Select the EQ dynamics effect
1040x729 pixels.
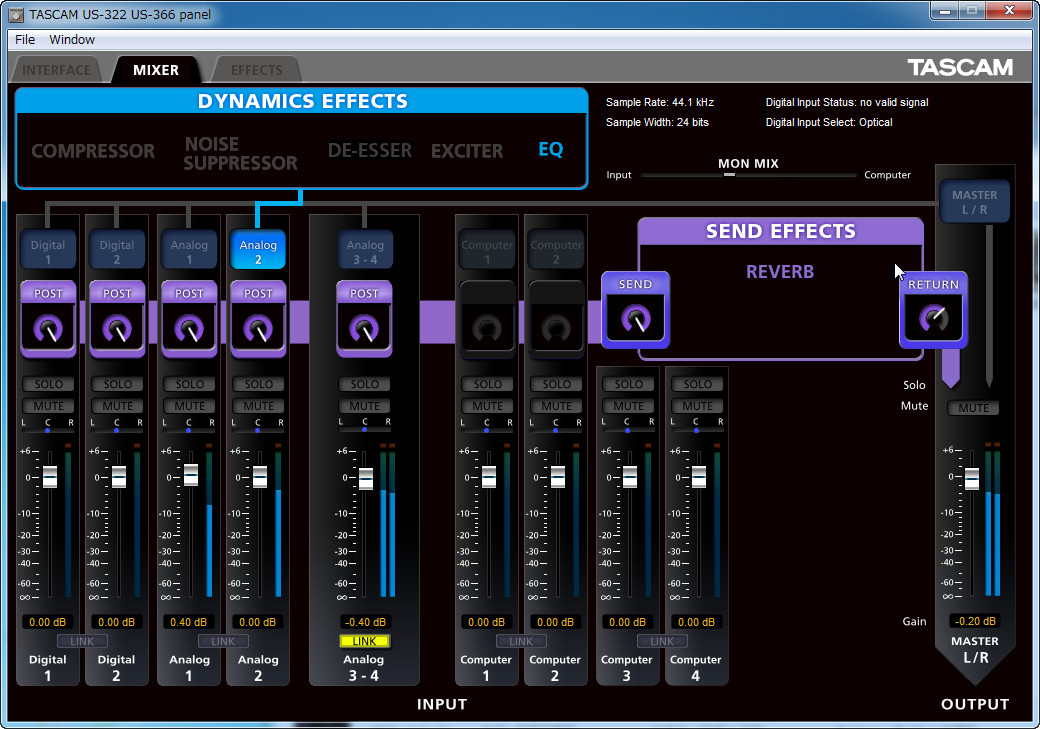pos(551,149)
